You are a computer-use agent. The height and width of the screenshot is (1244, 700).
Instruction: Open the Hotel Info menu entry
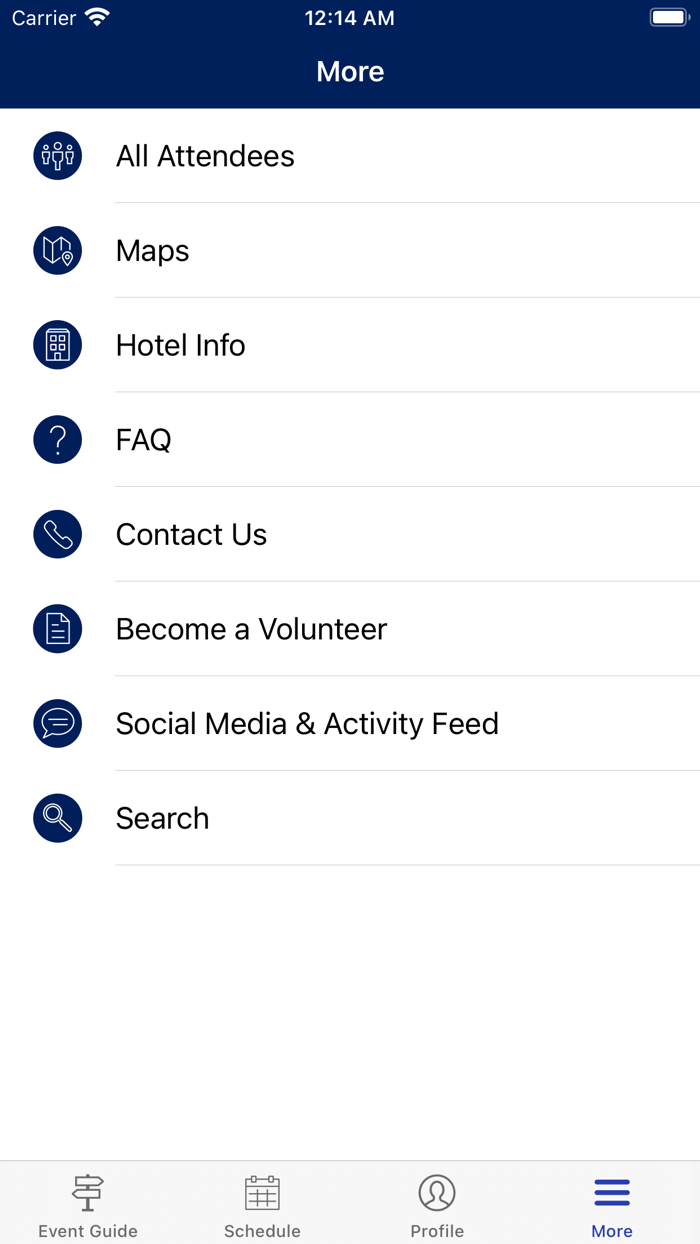pos(180,345)
